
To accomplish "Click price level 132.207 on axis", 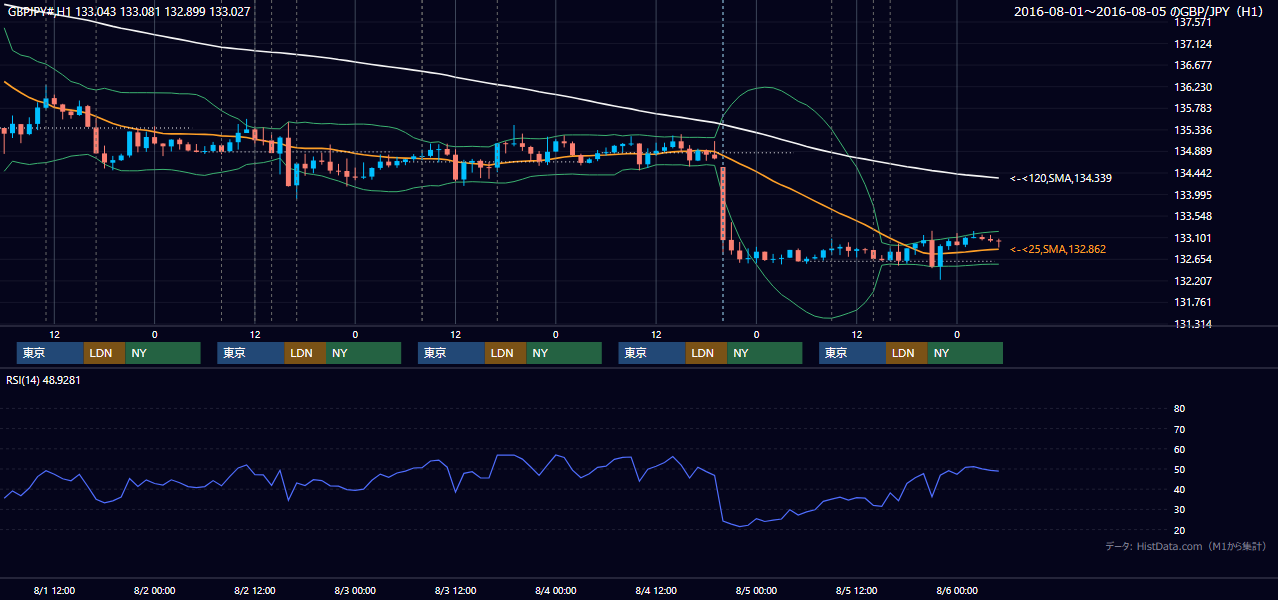I will tap(1192, 281).
